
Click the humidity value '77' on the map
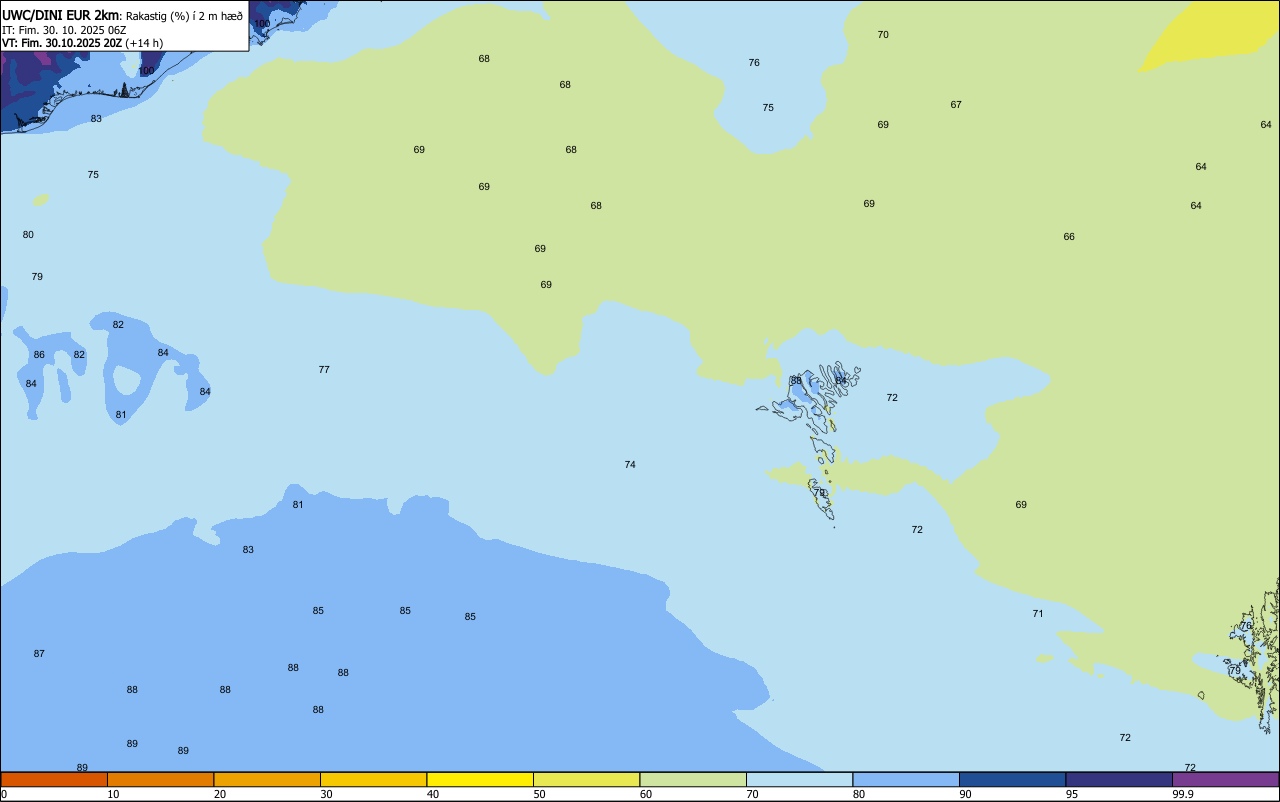324,369
